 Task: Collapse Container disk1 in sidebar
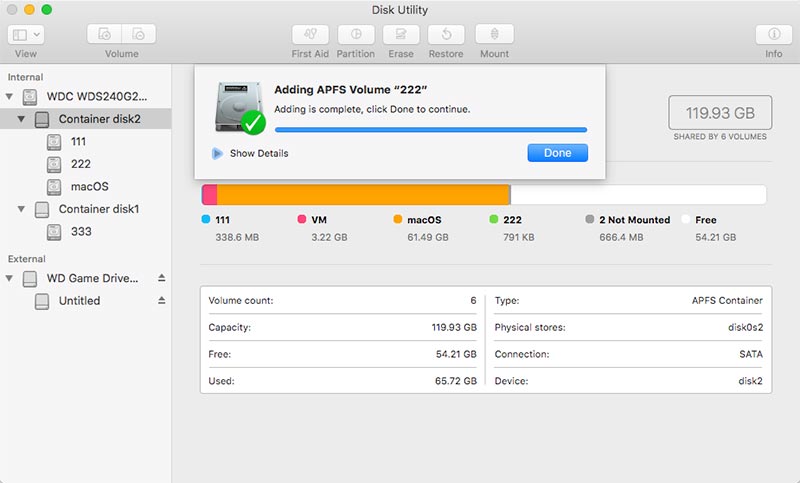(22, 210)
